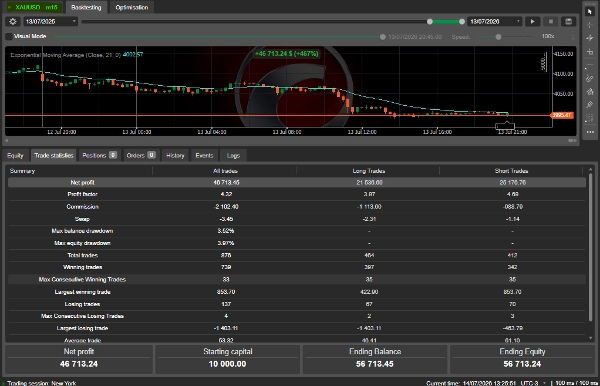
Task: Click the bottom Net profit value 46 713.24
Action: (79, 364)
